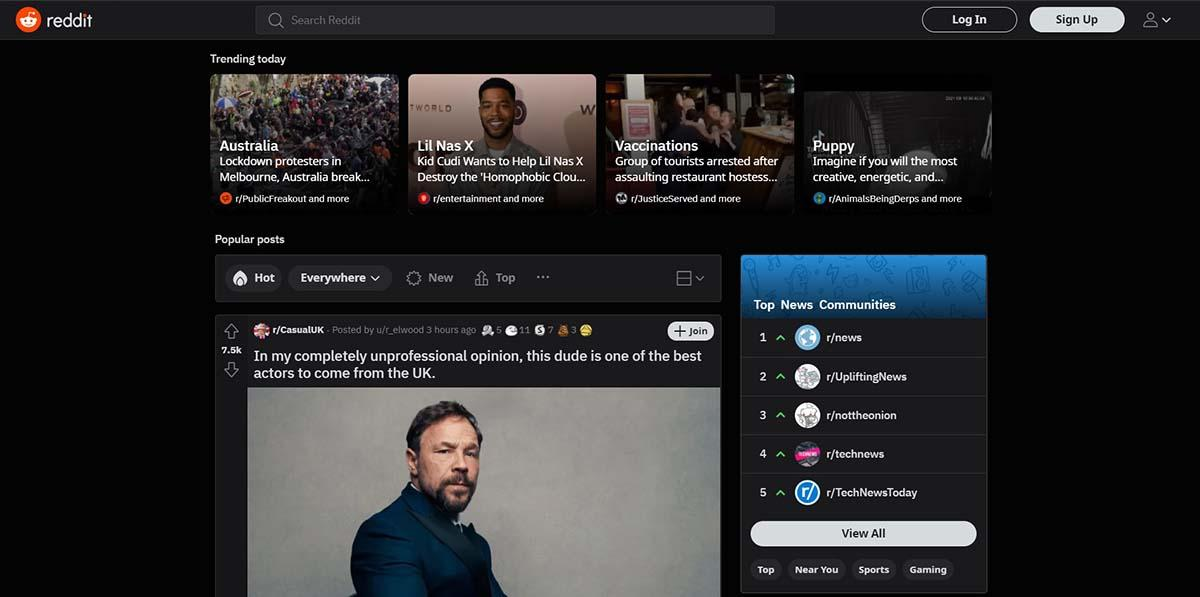Open r/nottheonion community link
The height and width of the screenshot is (597, 1200).
[861, 415]
